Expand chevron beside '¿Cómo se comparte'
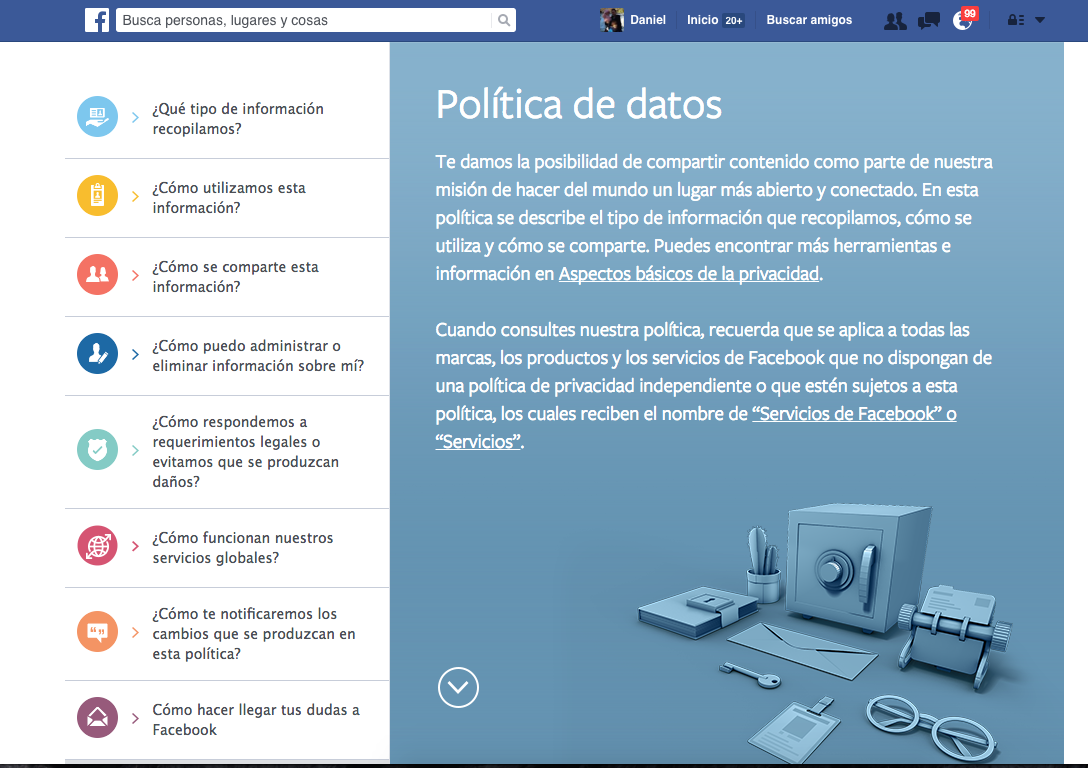The image size is (1088, 768). point(135,275)
